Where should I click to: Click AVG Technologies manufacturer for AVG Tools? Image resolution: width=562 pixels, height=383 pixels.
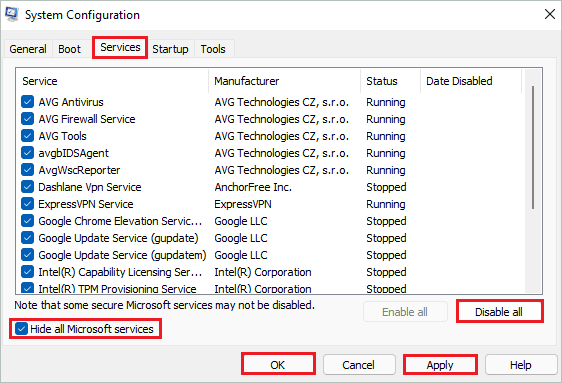pos(281,136)
